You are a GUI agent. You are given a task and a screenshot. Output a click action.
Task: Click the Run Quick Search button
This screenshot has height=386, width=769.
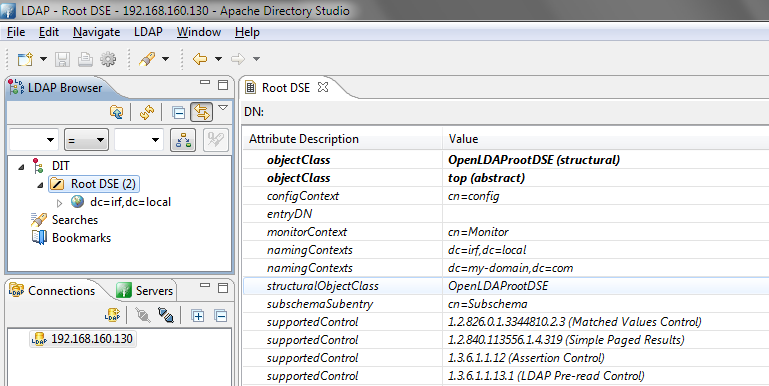(x=216, y=140)
